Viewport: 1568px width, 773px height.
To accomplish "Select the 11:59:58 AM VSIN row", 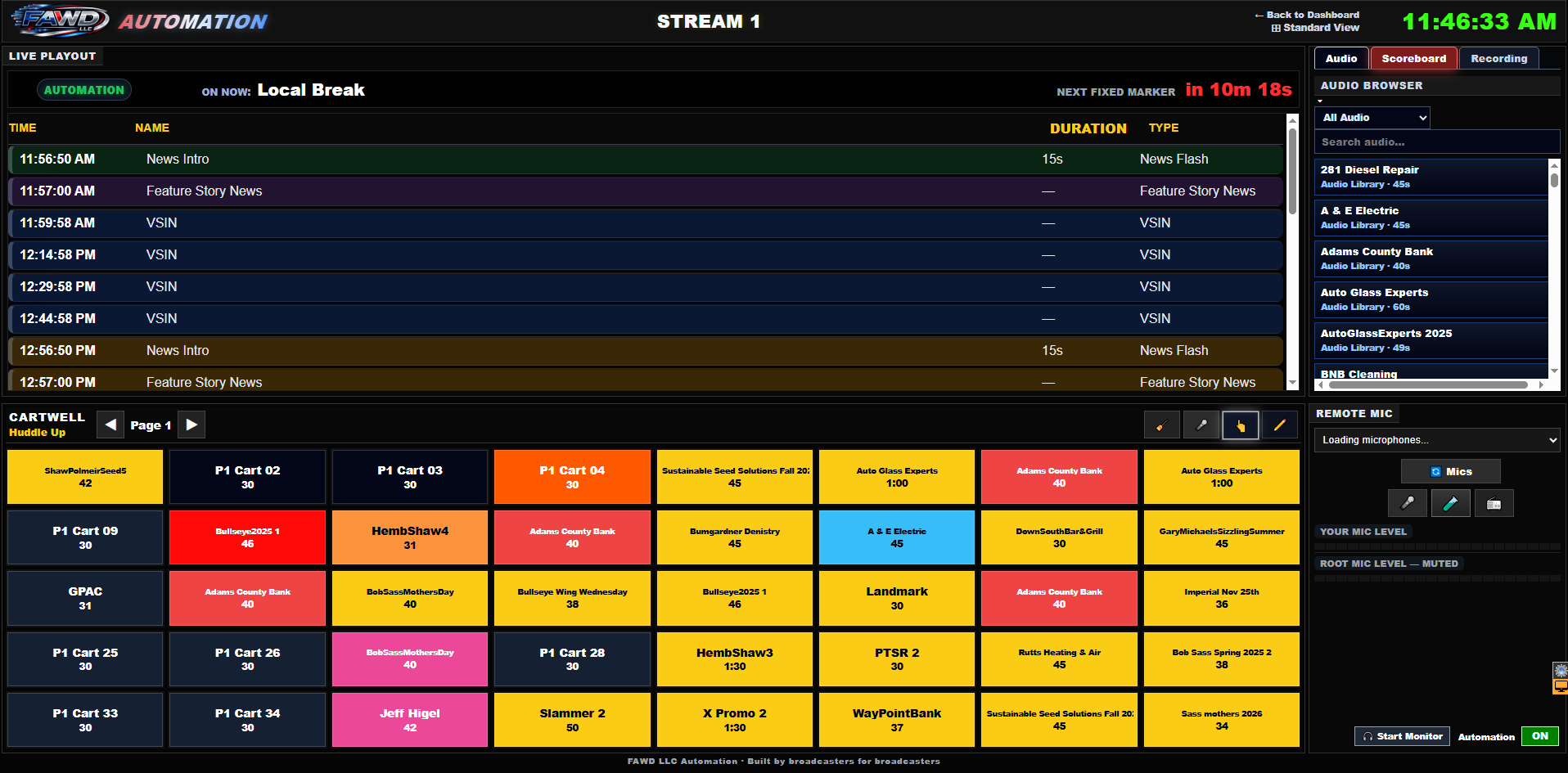I will [x=646, y=223].
